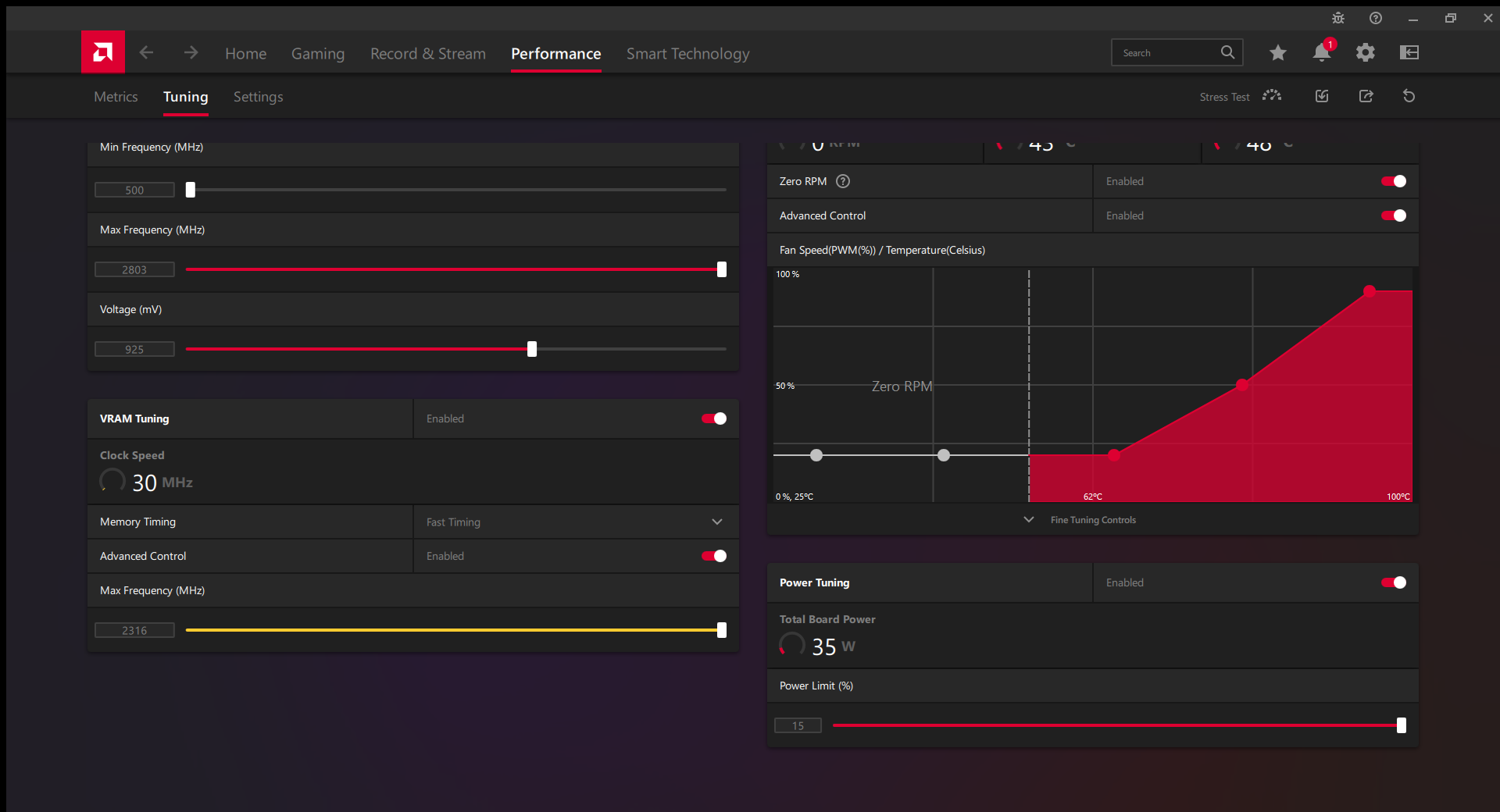Image resolution: width=1500 pixels, height=812 pixels.
Task: Toggle the sidebar panel icon
Action: [1409, 52]
